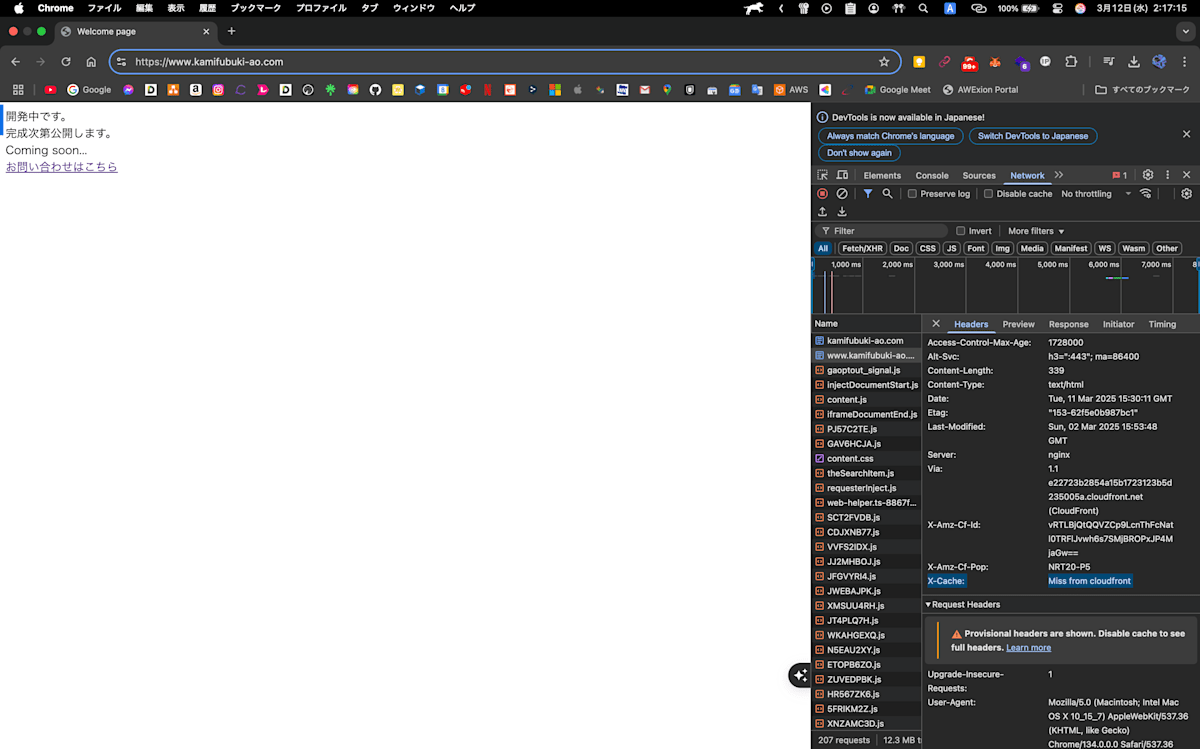
Task: Click the Don't show again button
Action: click(x=859, y=153)
